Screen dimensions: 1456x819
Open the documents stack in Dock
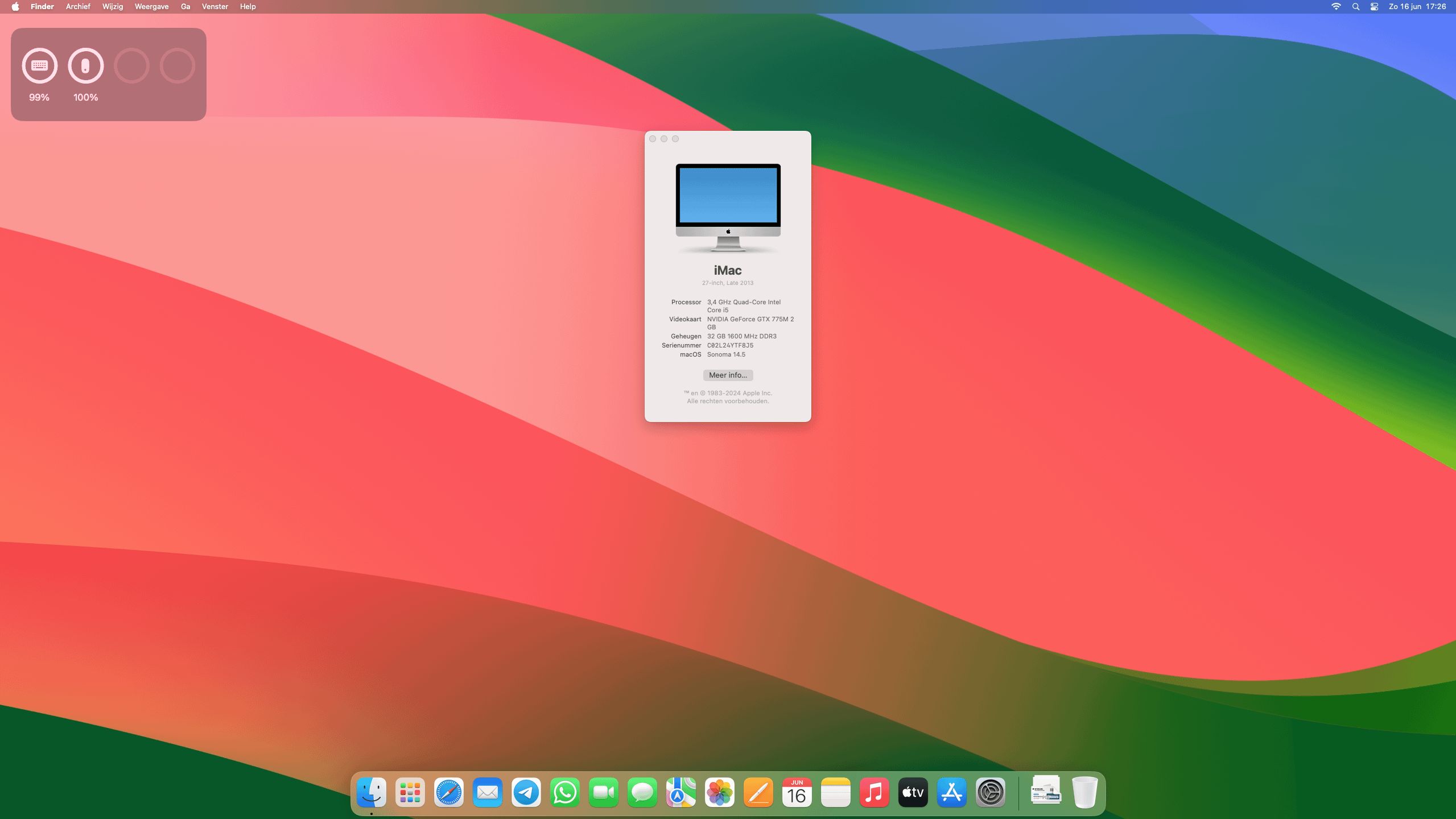pyautogui.click(x=1046, y=791)
